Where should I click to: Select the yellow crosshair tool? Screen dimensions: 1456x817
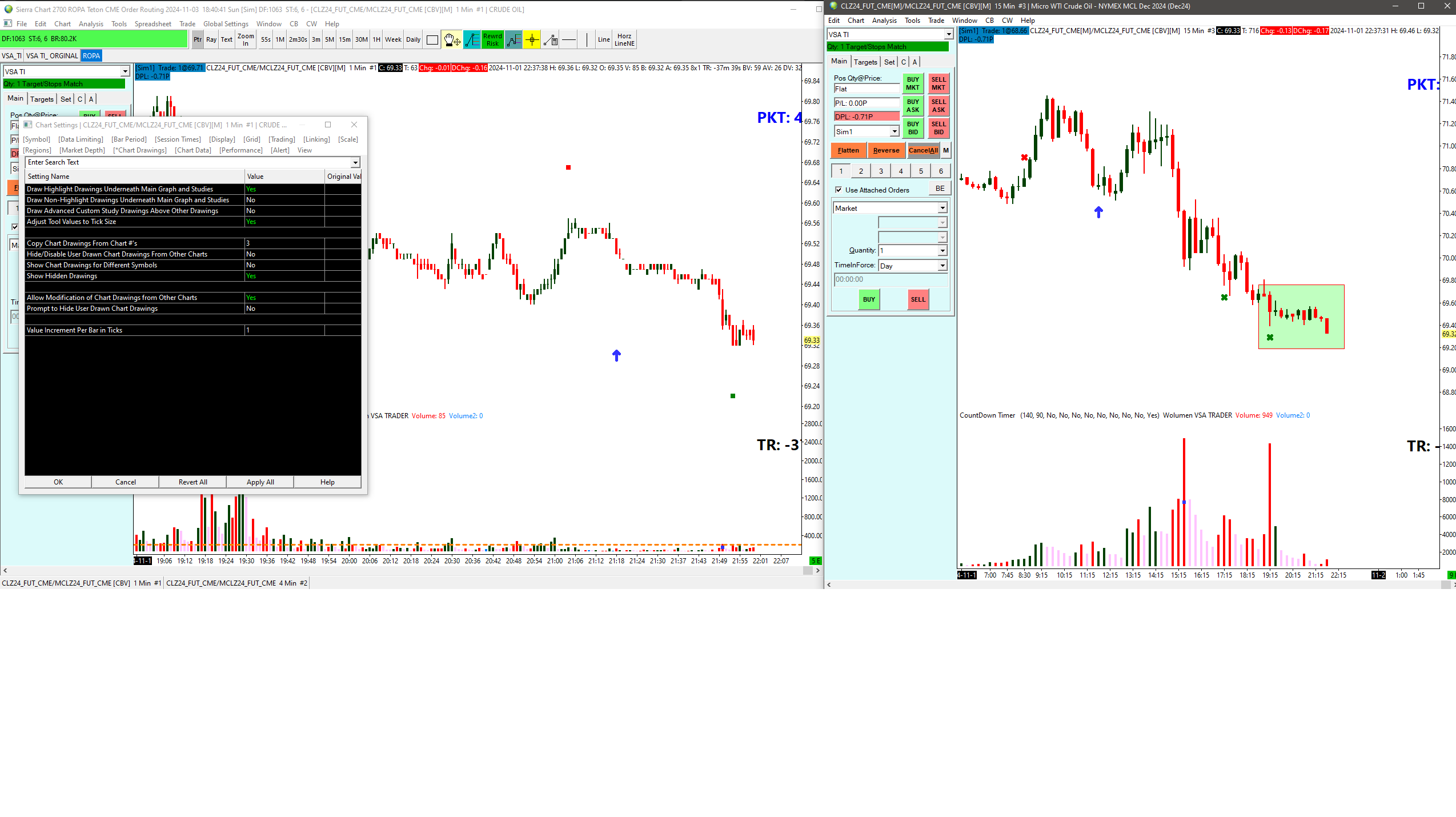pyautogui.click(x=531, y=39)
